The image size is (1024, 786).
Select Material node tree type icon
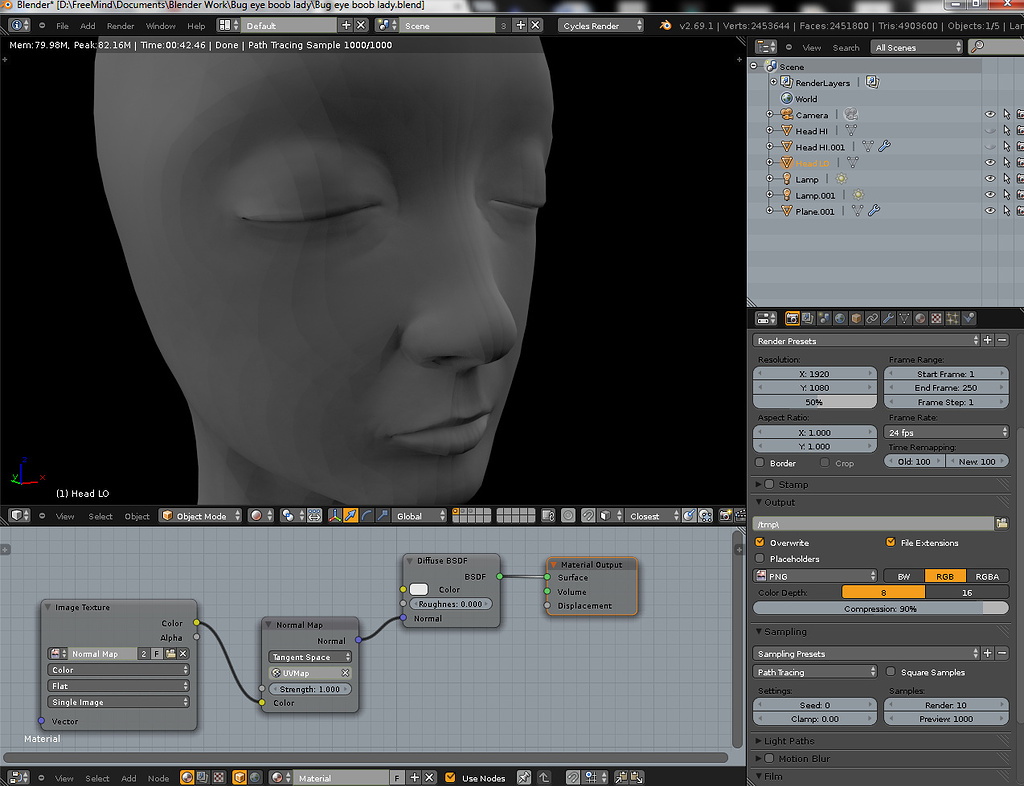click(x=187, y=778)
